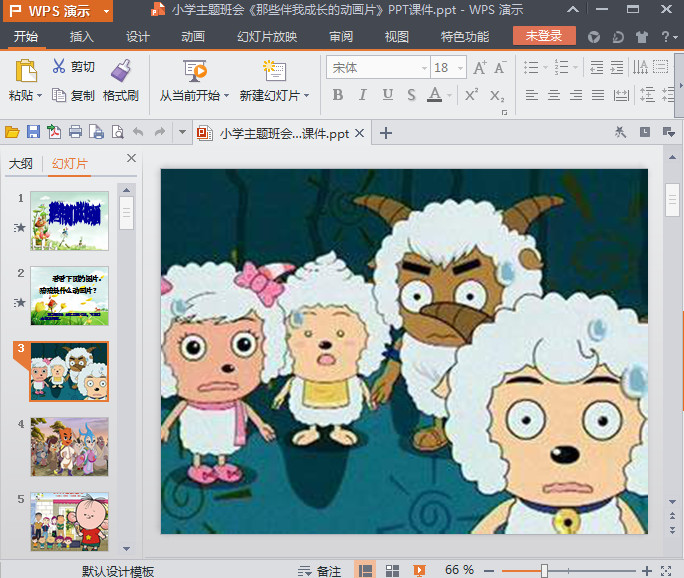Increase font size with A+ icon
The image size is (684, 578).
(479, 68)
